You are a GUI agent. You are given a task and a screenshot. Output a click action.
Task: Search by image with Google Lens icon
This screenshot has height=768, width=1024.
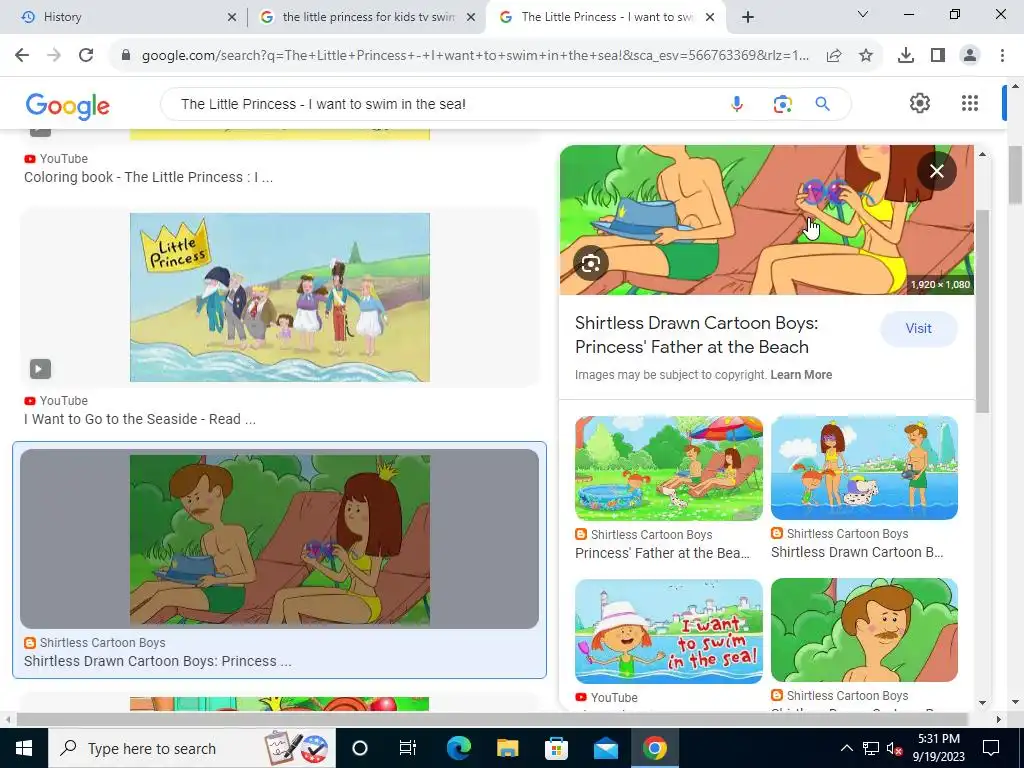[x=782, y=104]
